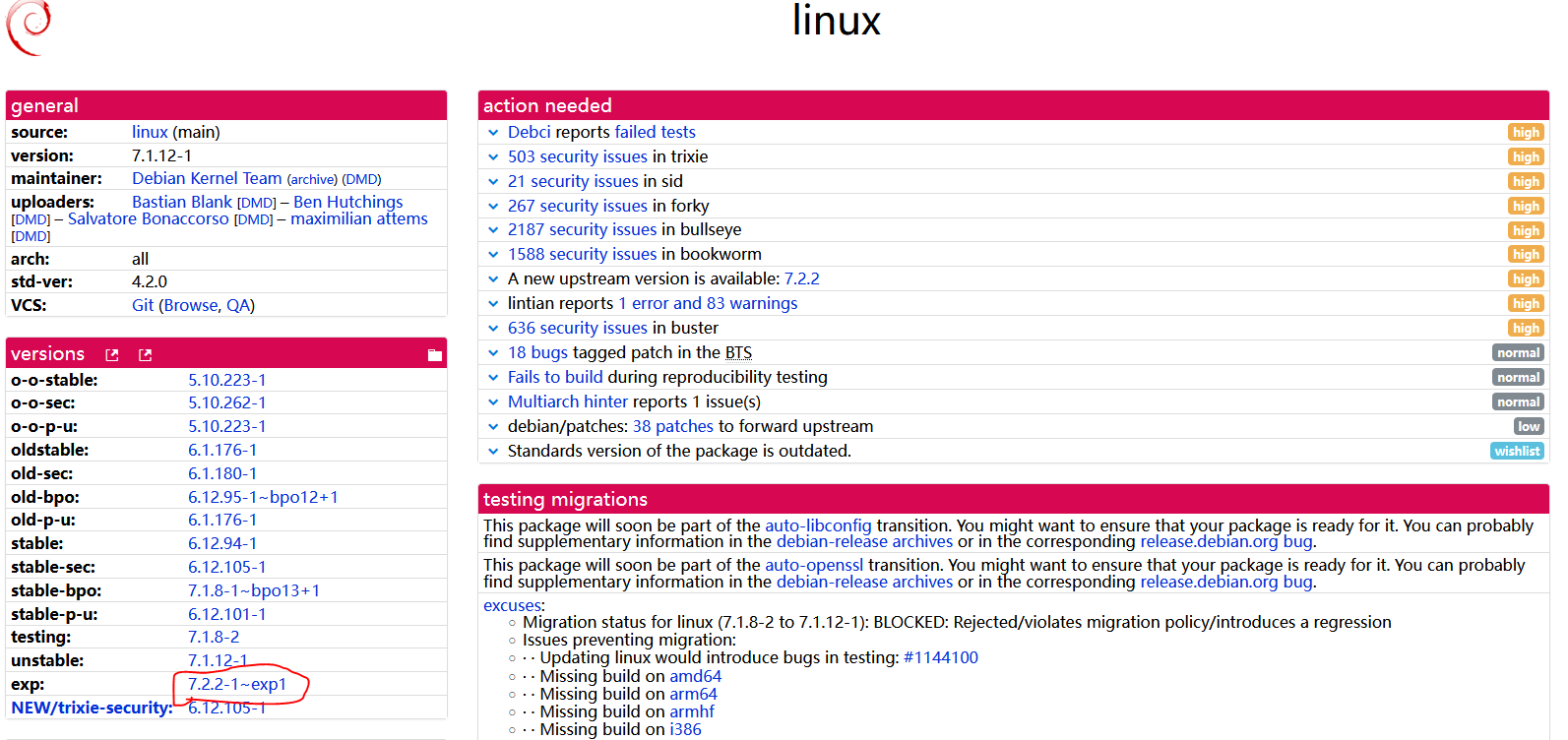This screenshot has height=740, width=1568.
Task: Expand the 18 bugs tagged patch item
Action: pyautogui.click(x=493, y=352)
